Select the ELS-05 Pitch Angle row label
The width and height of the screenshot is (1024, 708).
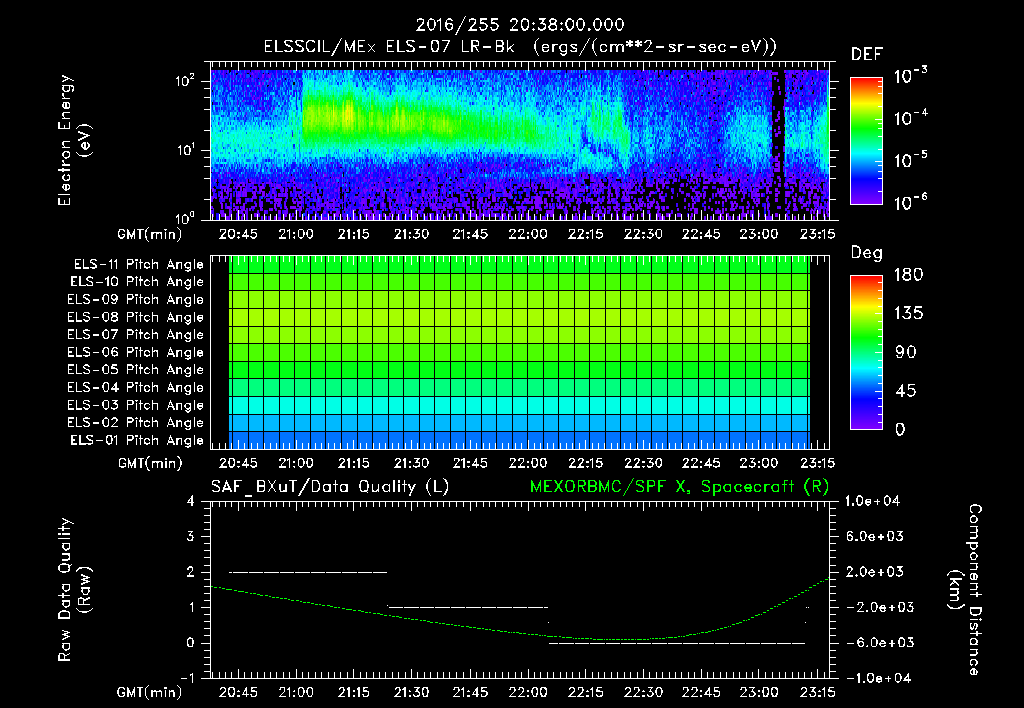click(x=136, y=370)
